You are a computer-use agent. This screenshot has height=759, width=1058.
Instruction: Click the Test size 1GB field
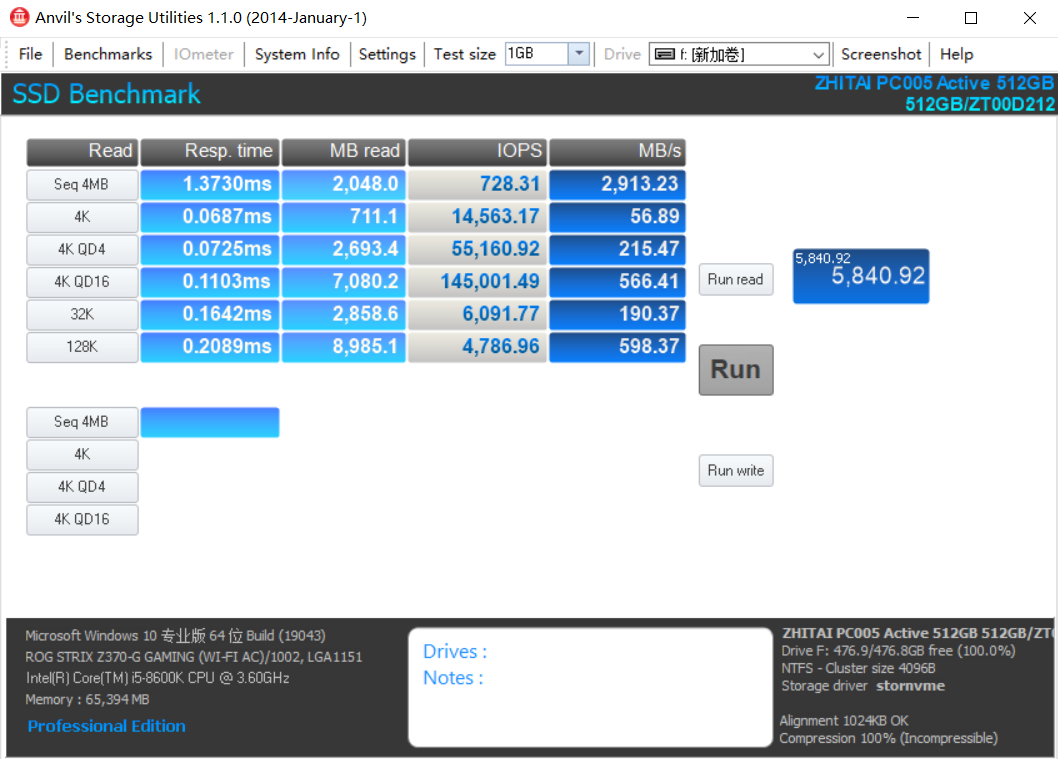[536, 53]
